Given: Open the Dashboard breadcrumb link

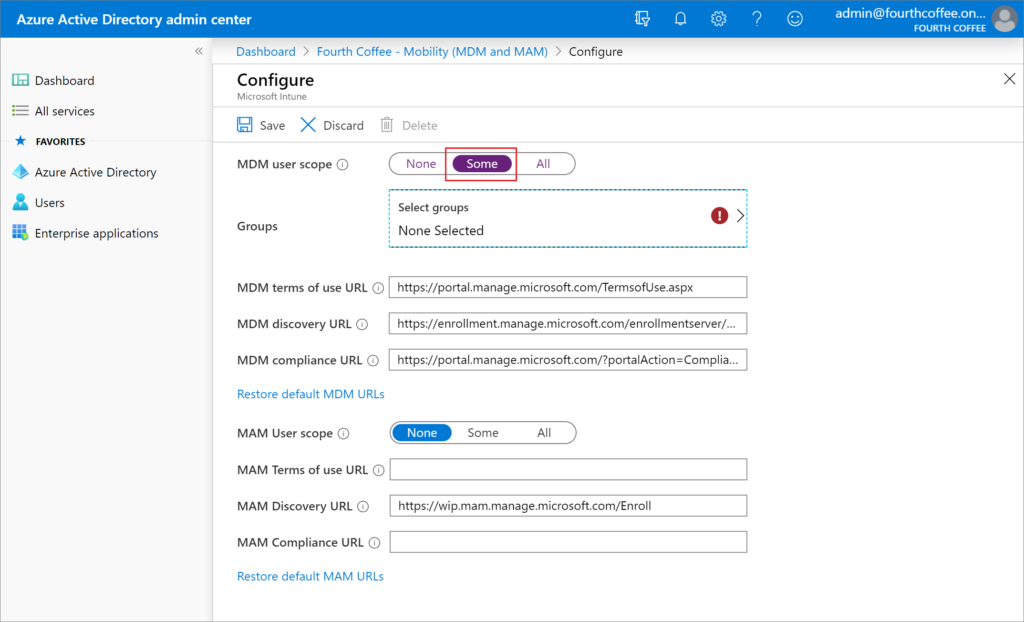Looking at the screenshot, I should [x=266, y=52].
